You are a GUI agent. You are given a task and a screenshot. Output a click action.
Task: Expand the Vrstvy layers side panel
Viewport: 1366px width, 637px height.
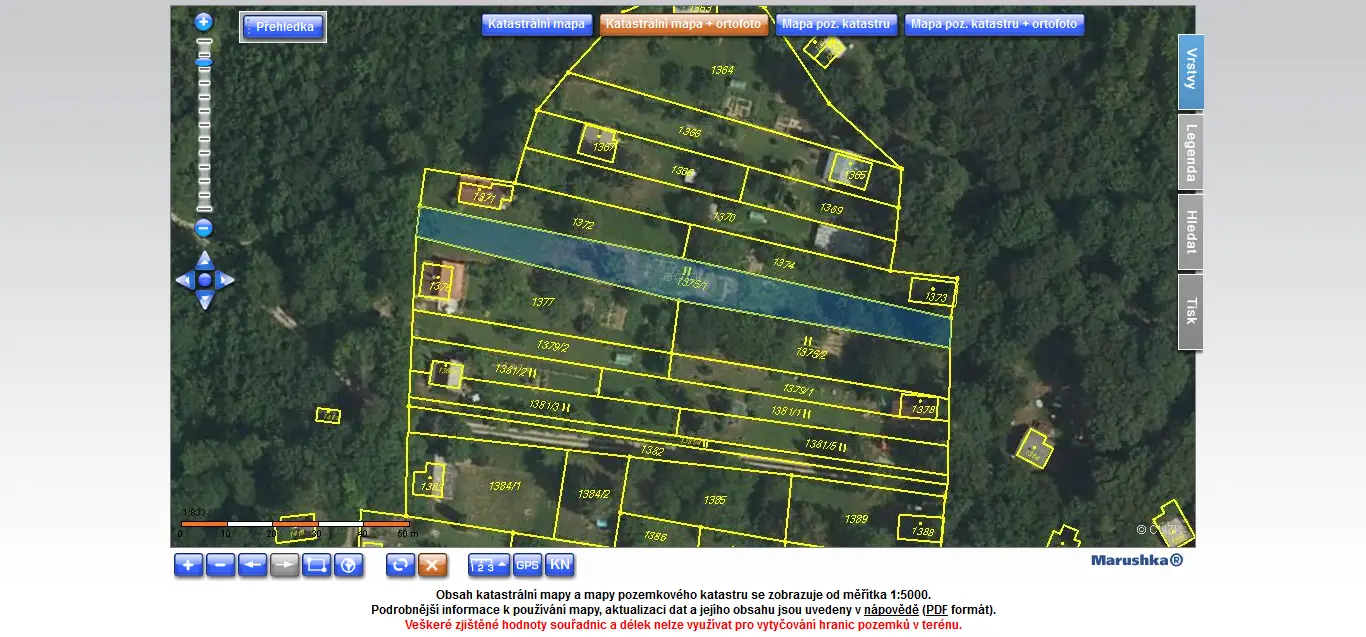(x=1190, y=71)
